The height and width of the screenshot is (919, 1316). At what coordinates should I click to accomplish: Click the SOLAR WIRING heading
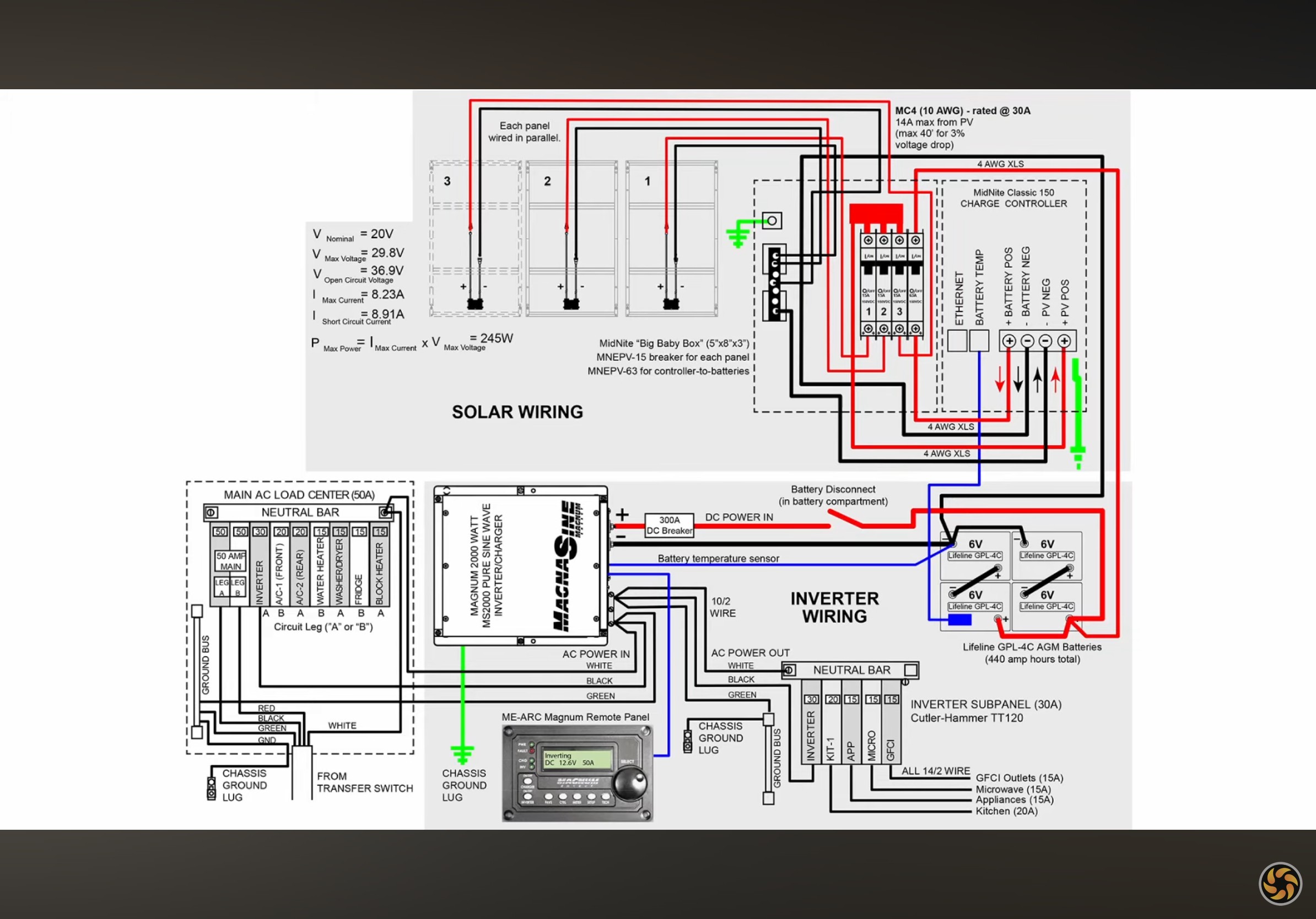click(x=517, y=412)
